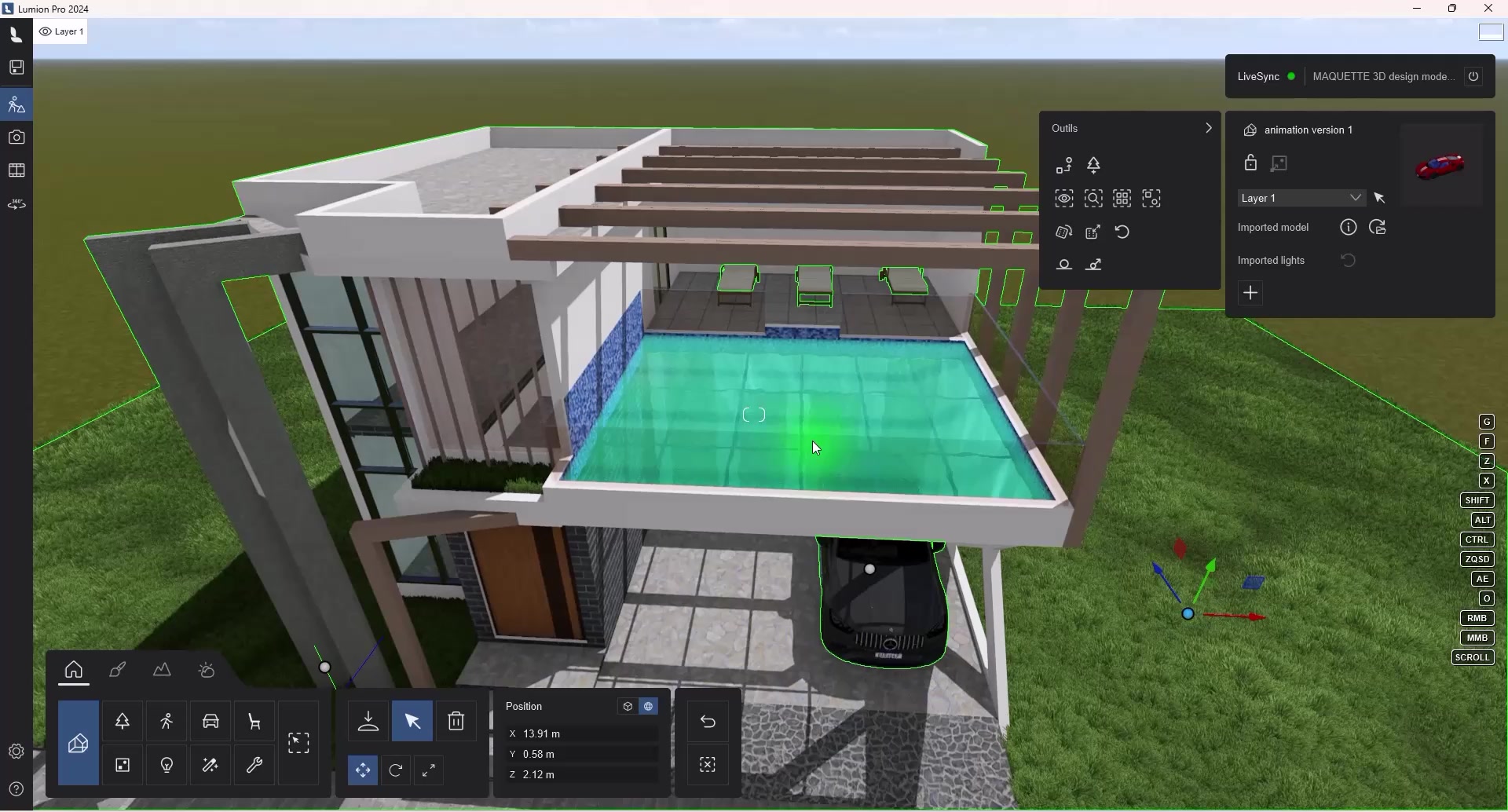Edit the Z position value 2.12 m
Viewport: 1508px width, 812px height.
[582, 775]
